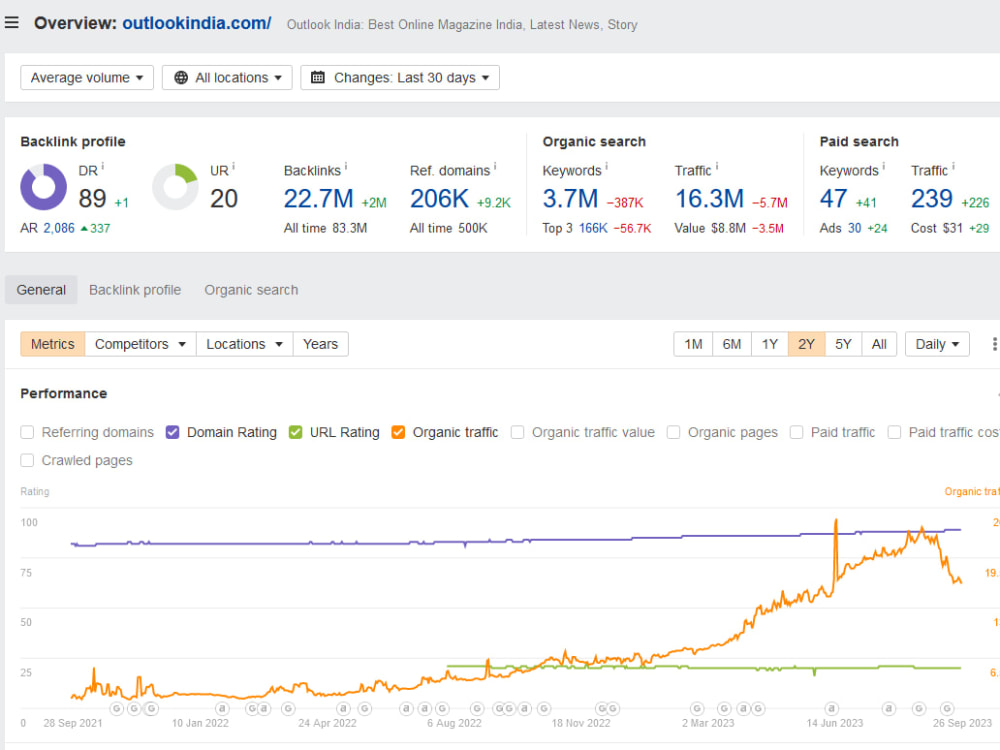Image resolution: width=1000 pixels, height=750 pixels.
Task: Open the Average volume dropdown
Action: coord(87,78)
